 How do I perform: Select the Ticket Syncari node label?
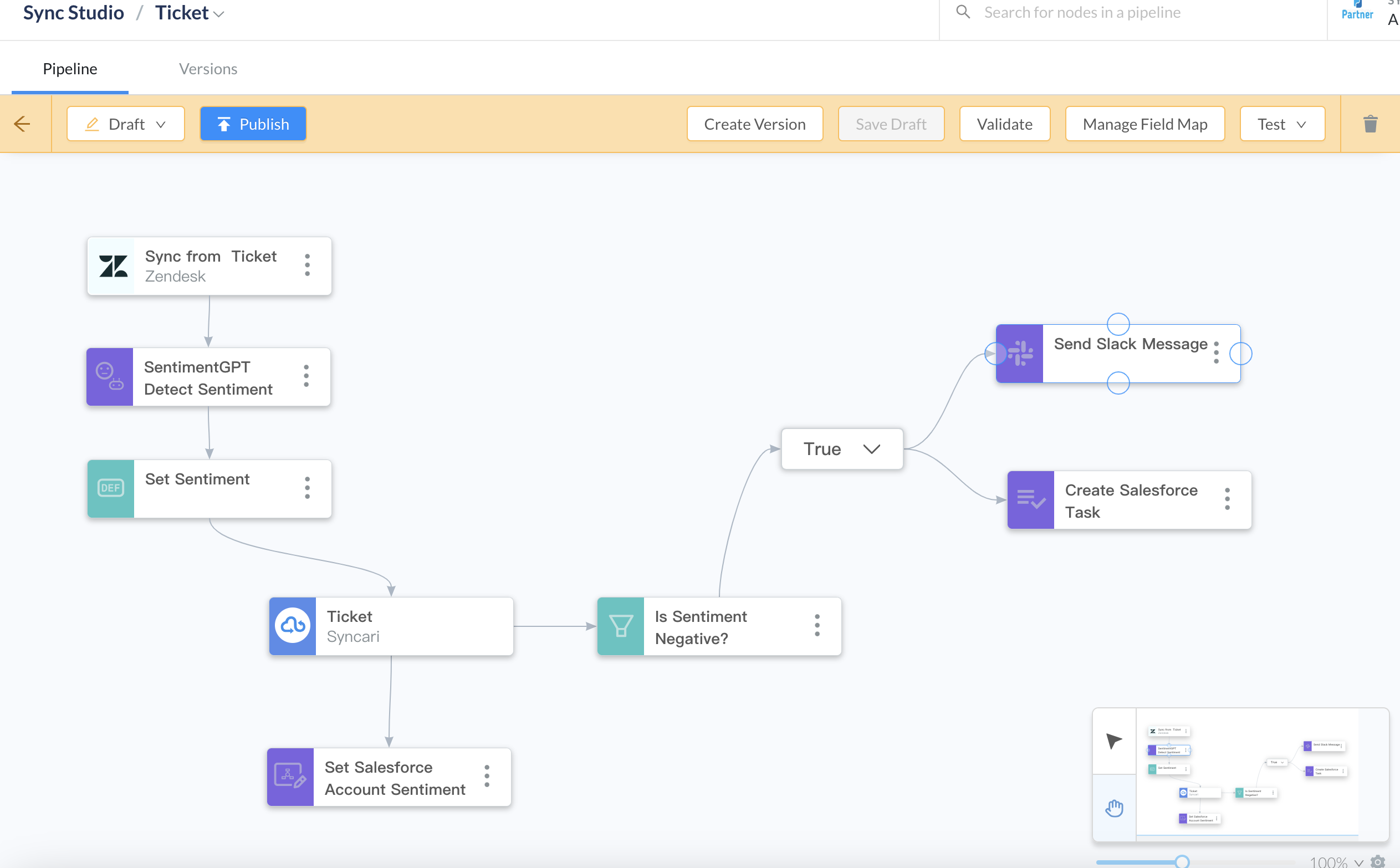352,626
